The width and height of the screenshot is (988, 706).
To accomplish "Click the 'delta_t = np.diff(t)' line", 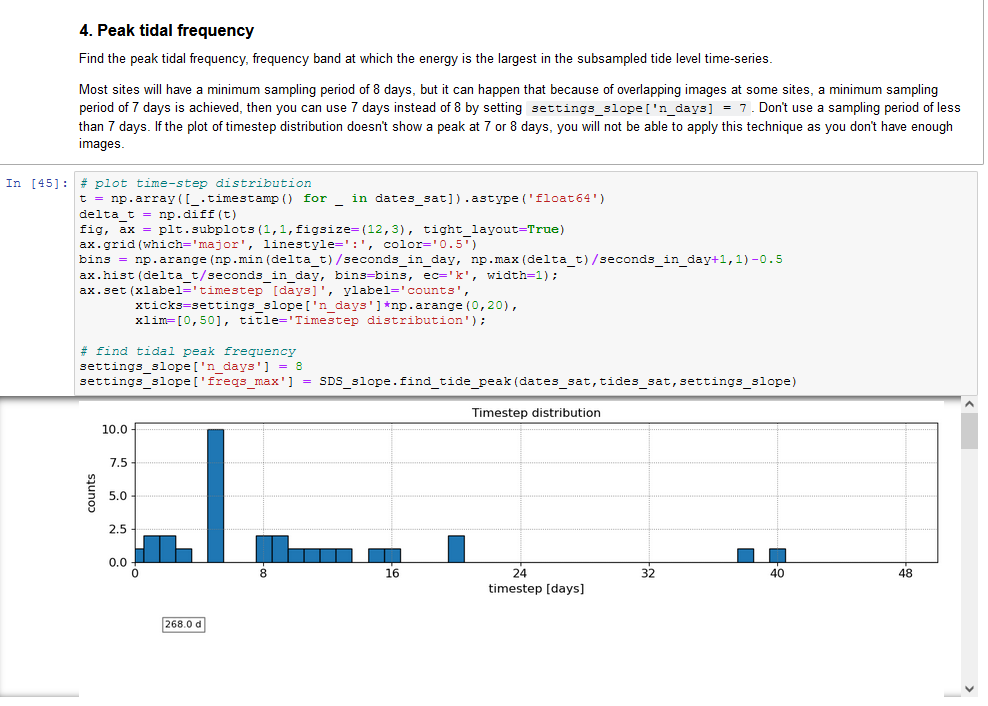I will (x=158, y=214).
